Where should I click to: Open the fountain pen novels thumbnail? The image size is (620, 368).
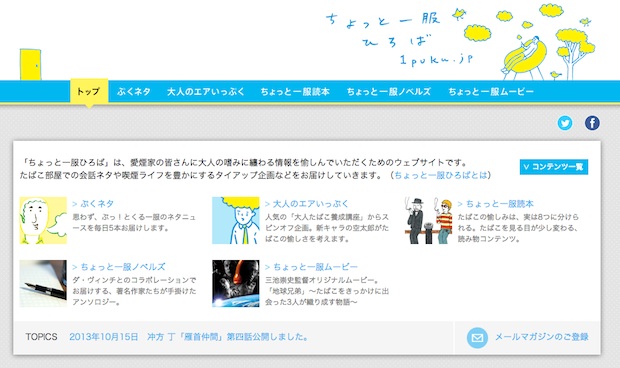[x=43, y=283]
